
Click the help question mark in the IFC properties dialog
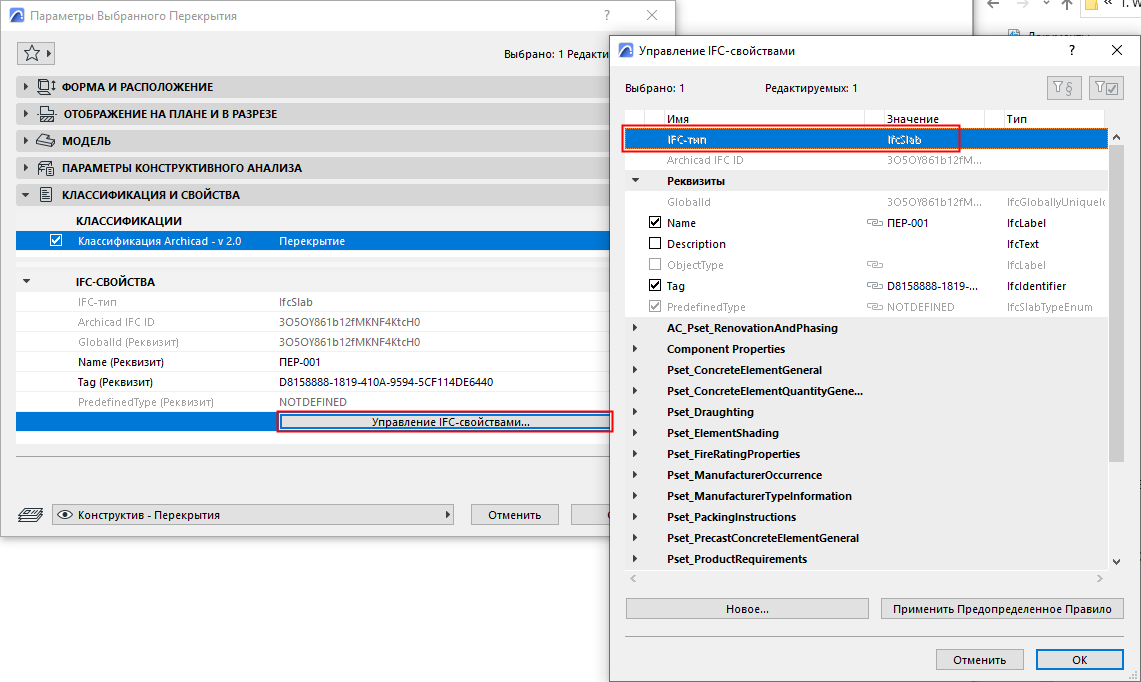coord(1071,50)
